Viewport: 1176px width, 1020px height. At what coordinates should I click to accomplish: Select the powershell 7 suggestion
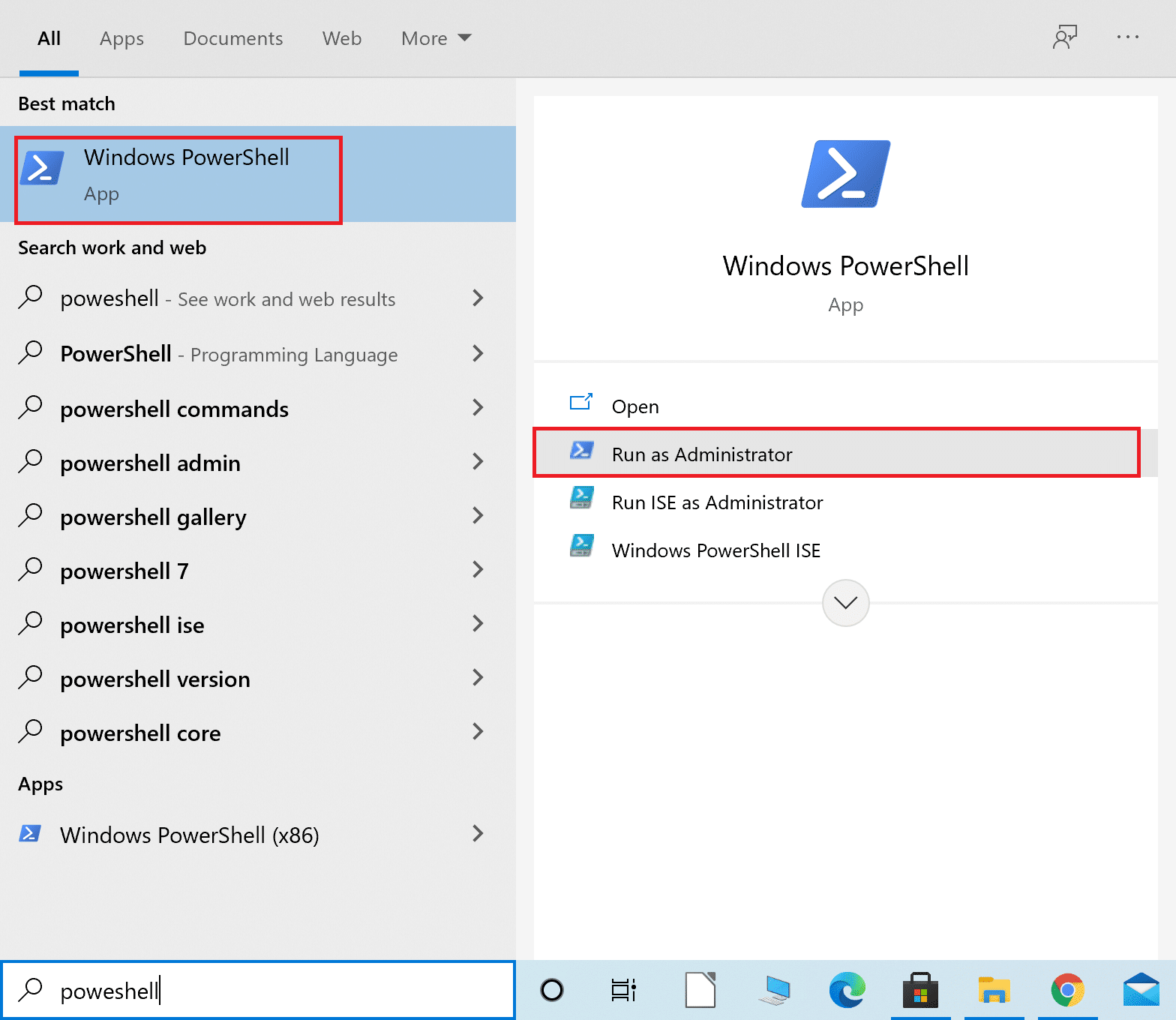[258, 570]
